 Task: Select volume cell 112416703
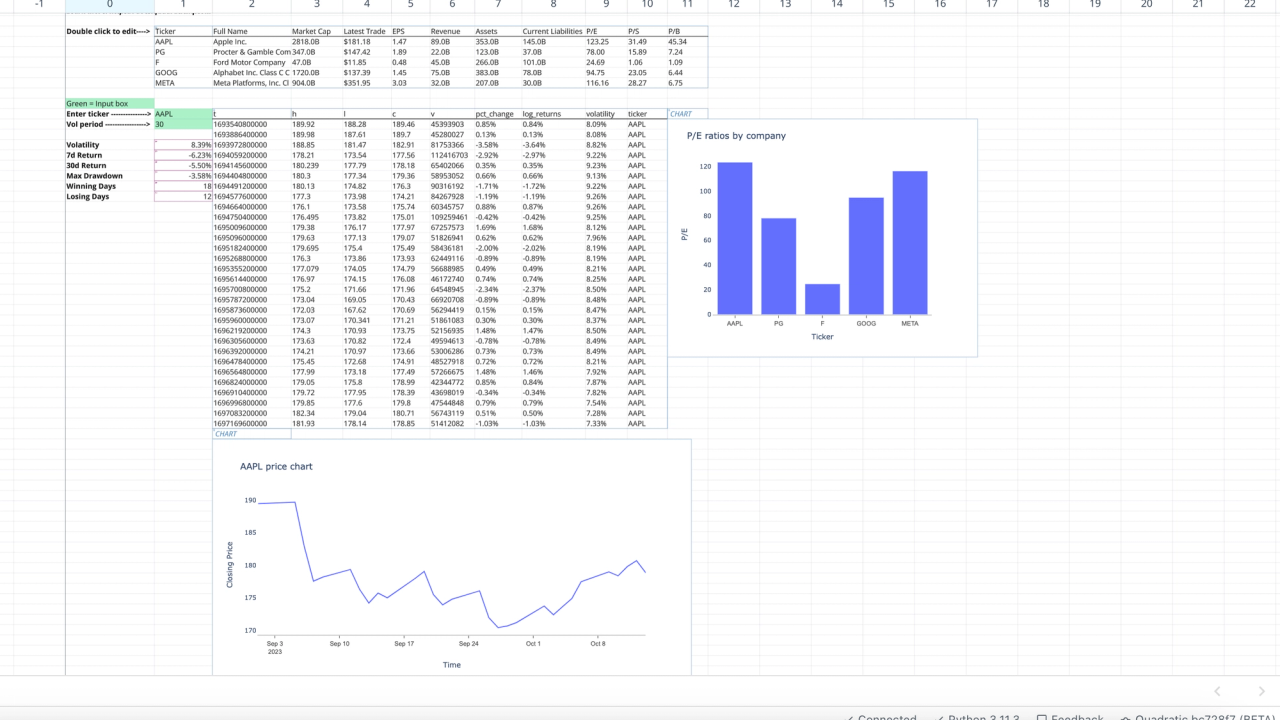click(x=452, y=155)
